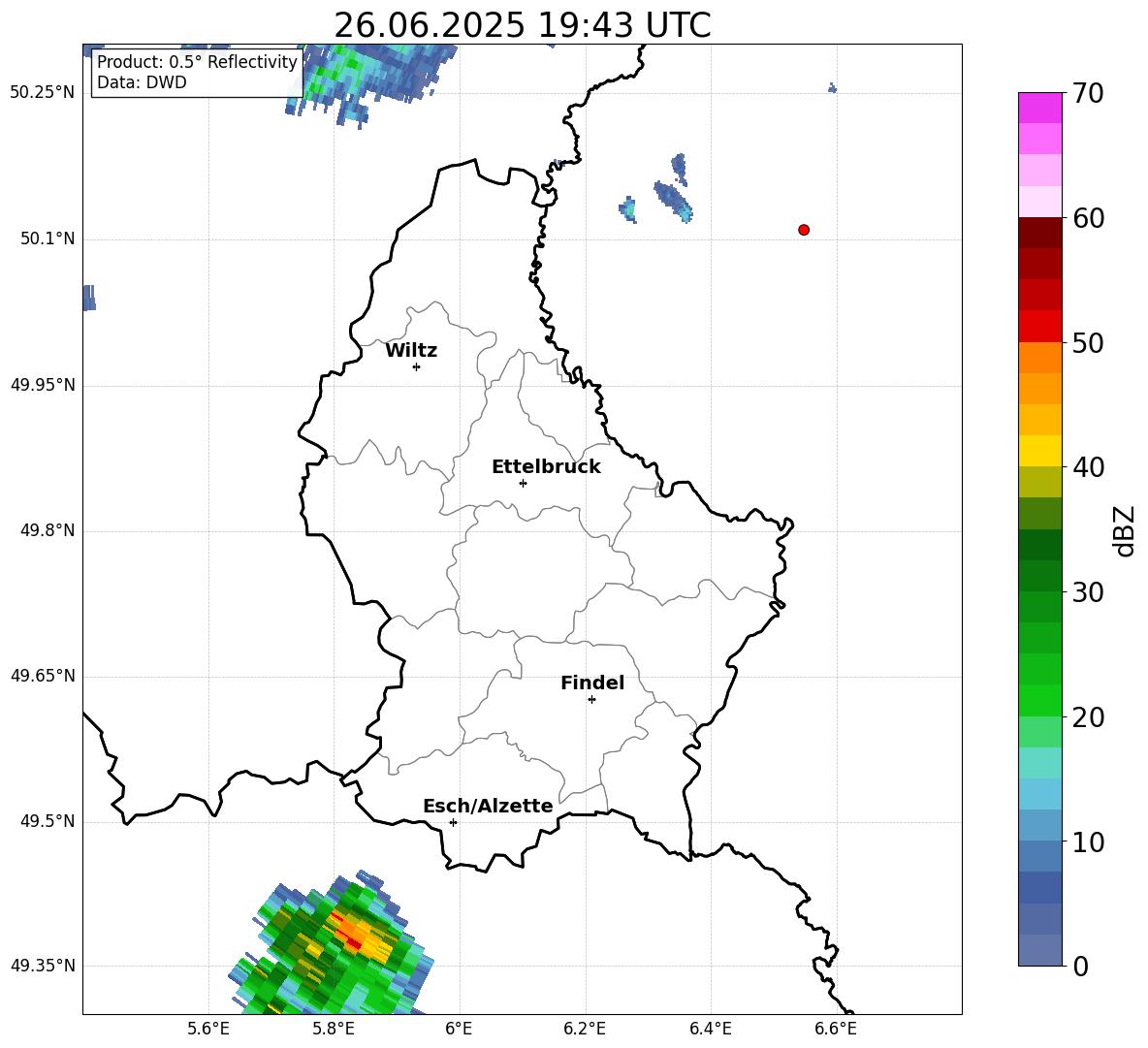Viewport: 1148px width, 1048px height.
Task: Click the 5.8°E longitude label
Action: [x=334, y=1029]
